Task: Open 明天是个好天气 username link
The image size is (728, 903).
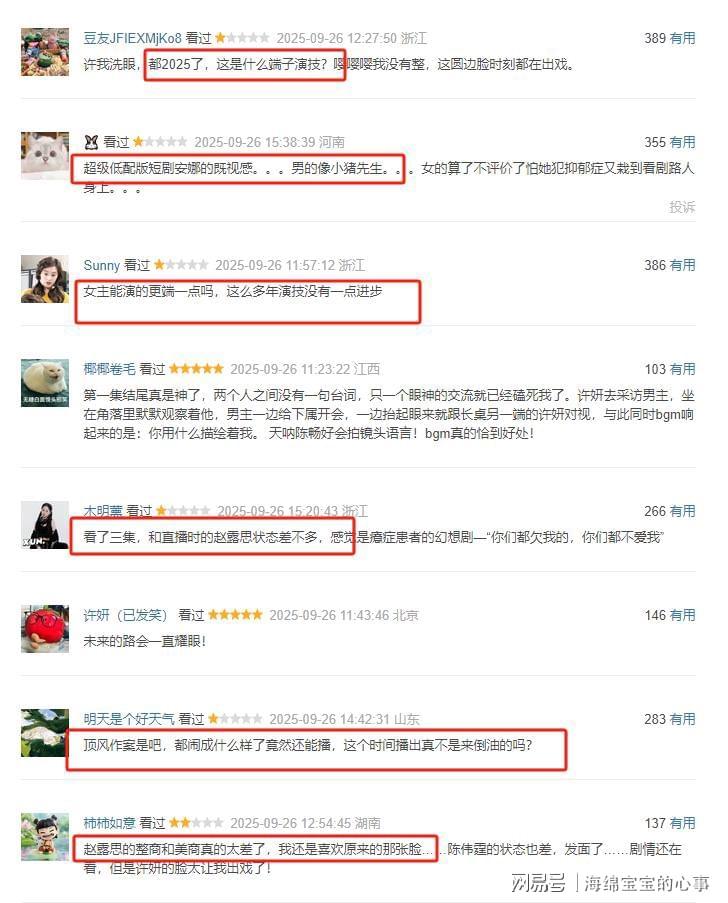Action: [129, 719]
